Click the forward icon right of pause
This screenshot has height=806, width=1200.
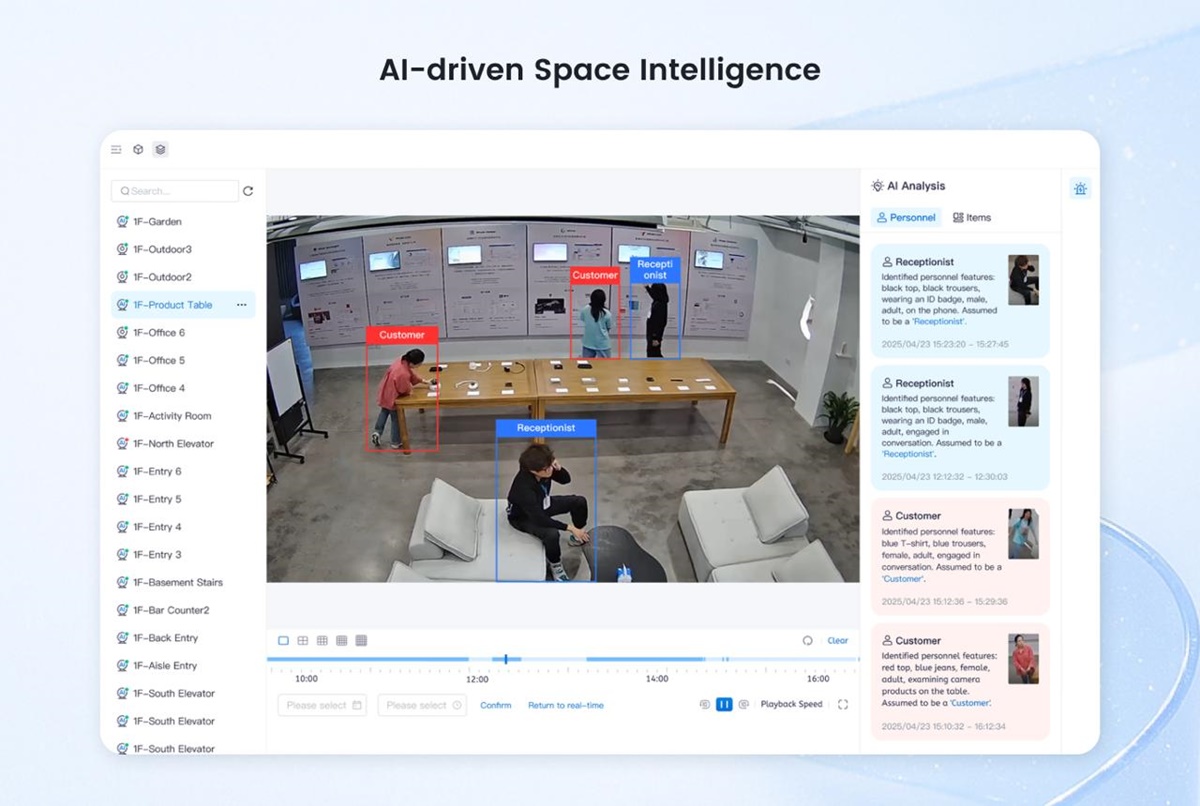click(x=743, y=705)
